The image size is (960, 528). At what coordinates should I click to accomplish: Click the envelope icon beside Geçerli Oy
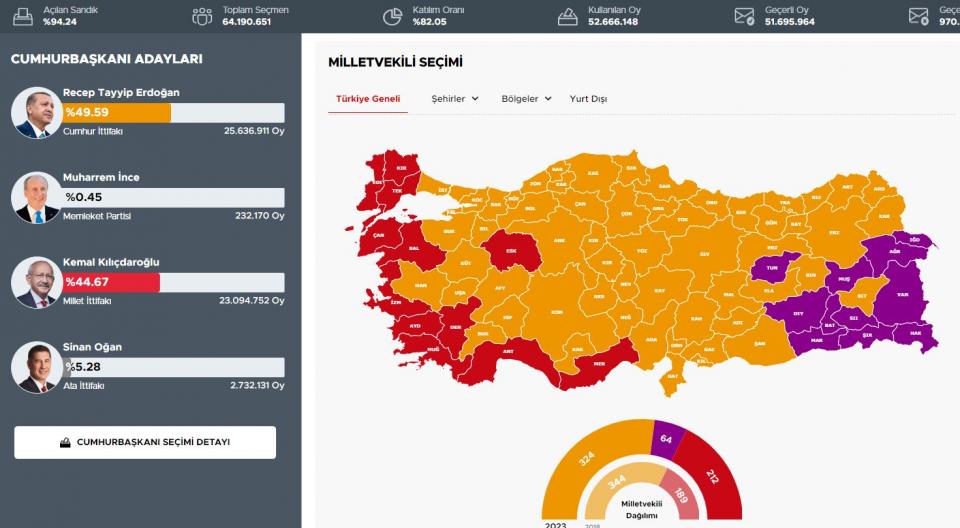click(x=744, y=15)
